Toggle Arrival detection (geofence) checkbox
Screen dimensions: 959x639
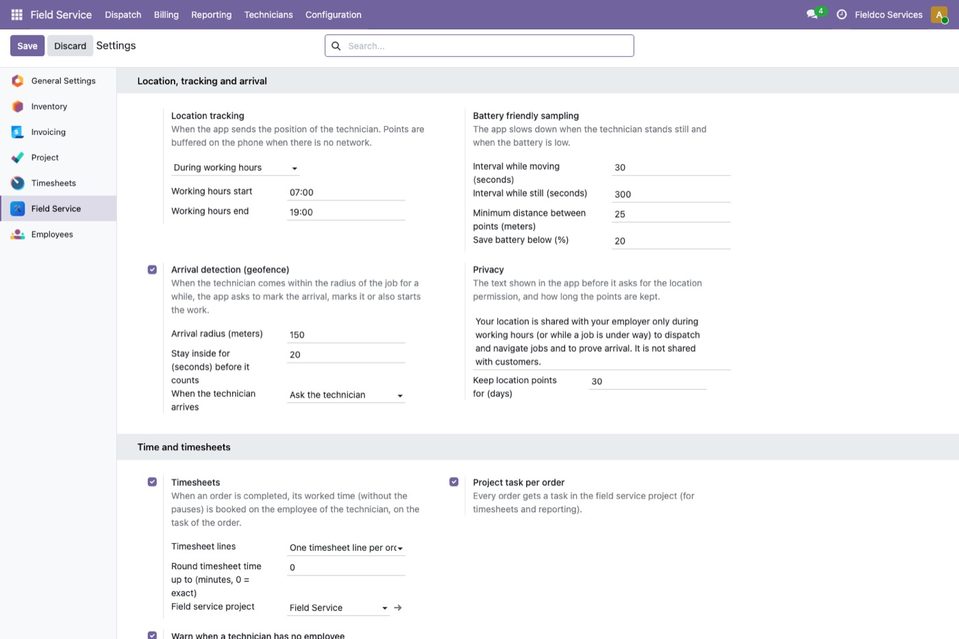pos(152,270)
